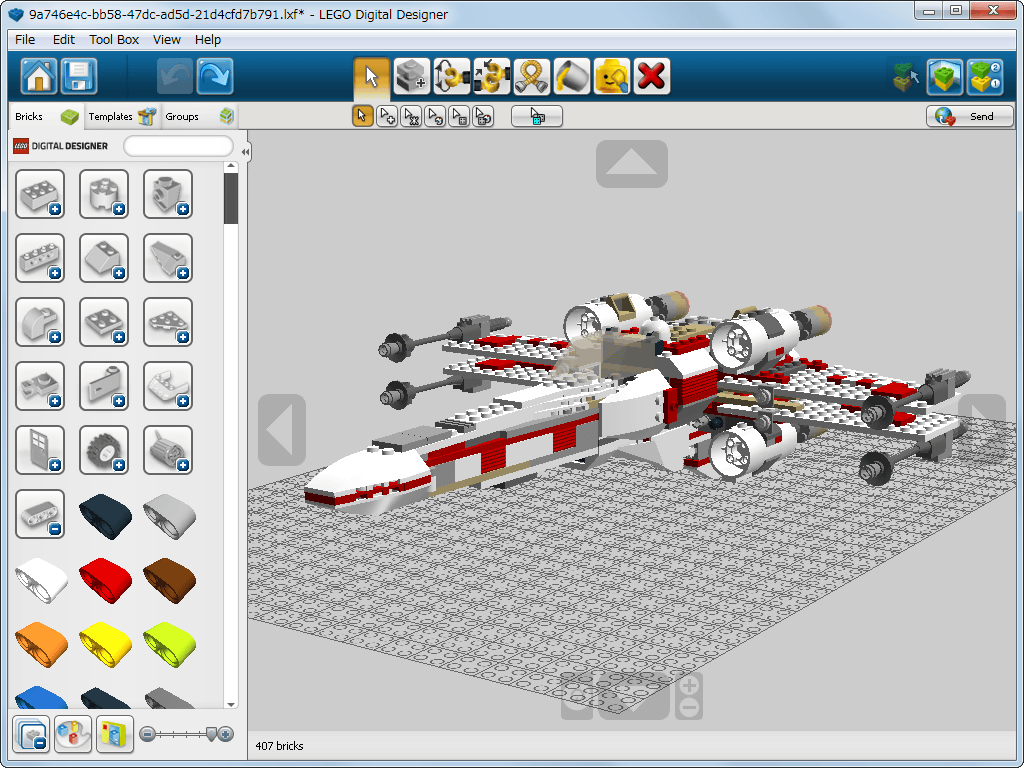Activate the Hide minifig-head tool
Image resolution: width=1024 pixels, height=768 pixels.
point(612,76)
